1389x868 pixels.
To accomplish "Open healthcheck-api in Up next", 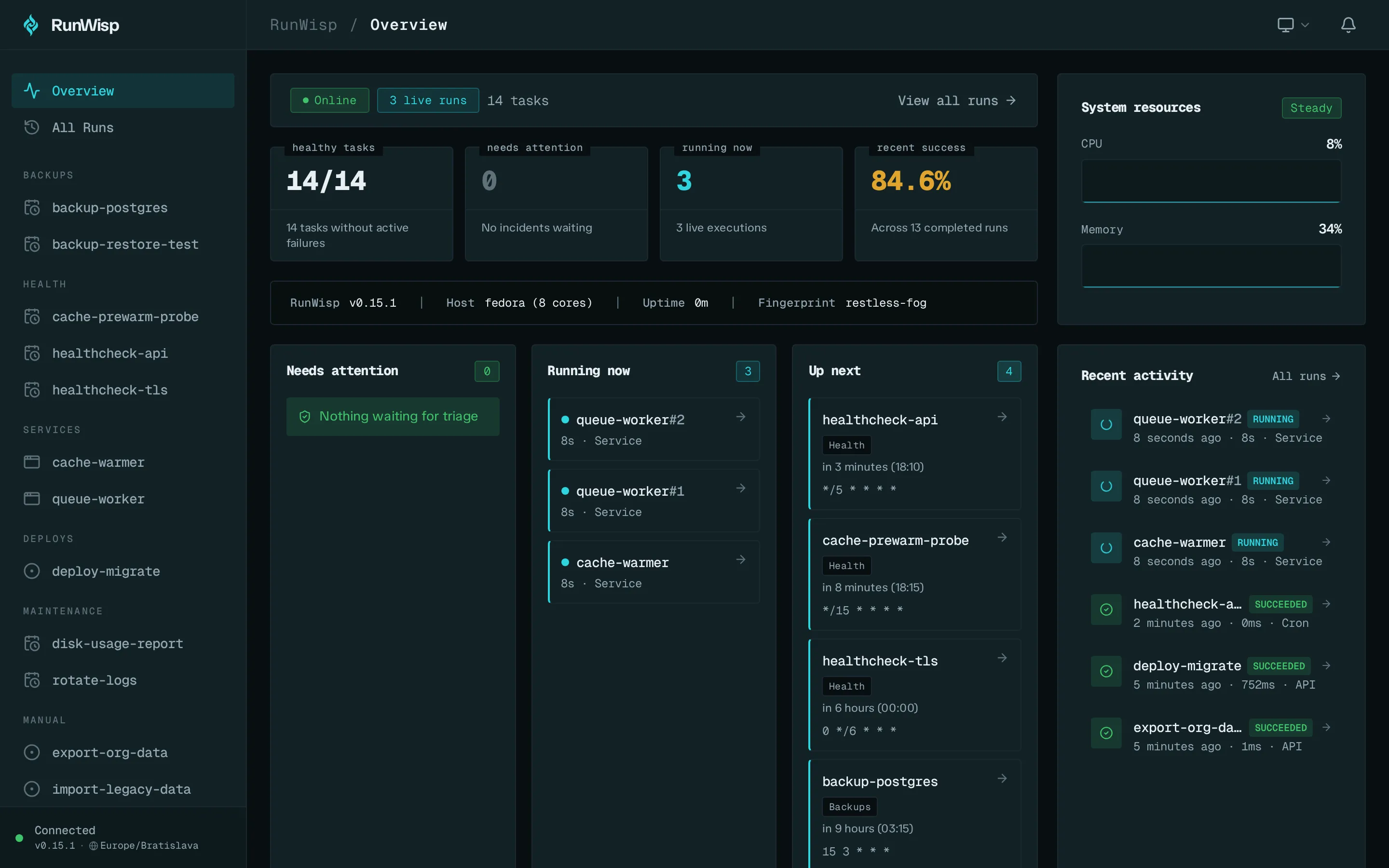I will pyautogui.click(x=915, y=453).
